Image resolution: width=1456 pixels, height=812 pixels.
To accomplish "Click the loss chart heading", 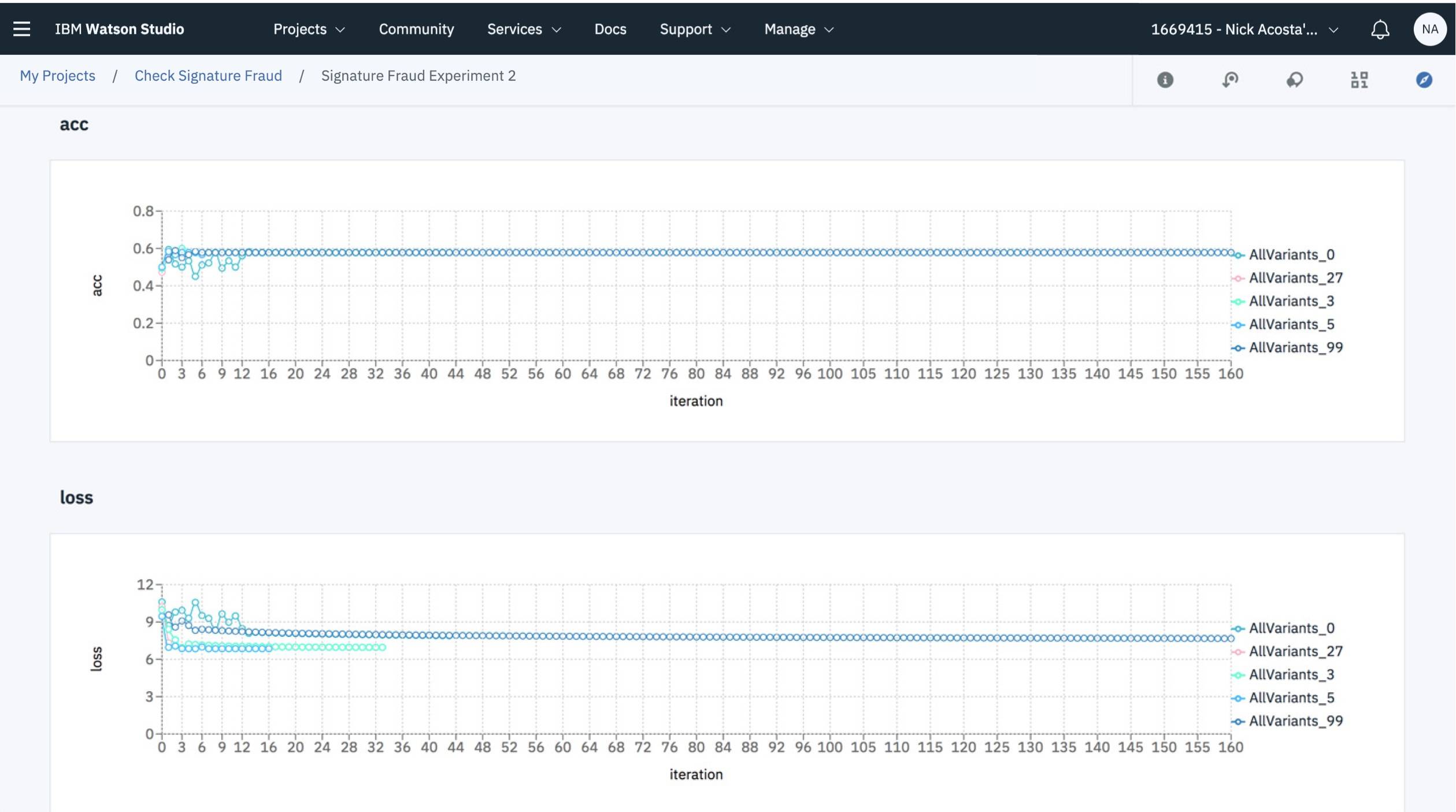I will [x=76, y=498].
